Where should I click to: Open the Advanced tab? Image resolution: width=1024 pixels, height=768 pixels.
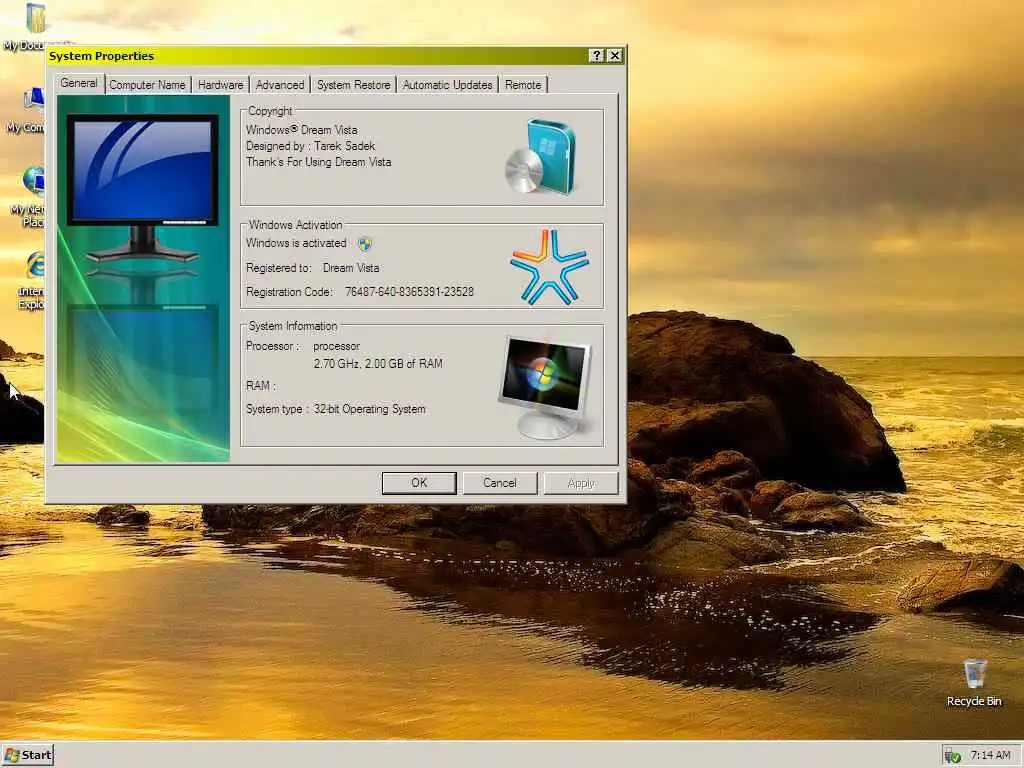(x=280, y=85)
